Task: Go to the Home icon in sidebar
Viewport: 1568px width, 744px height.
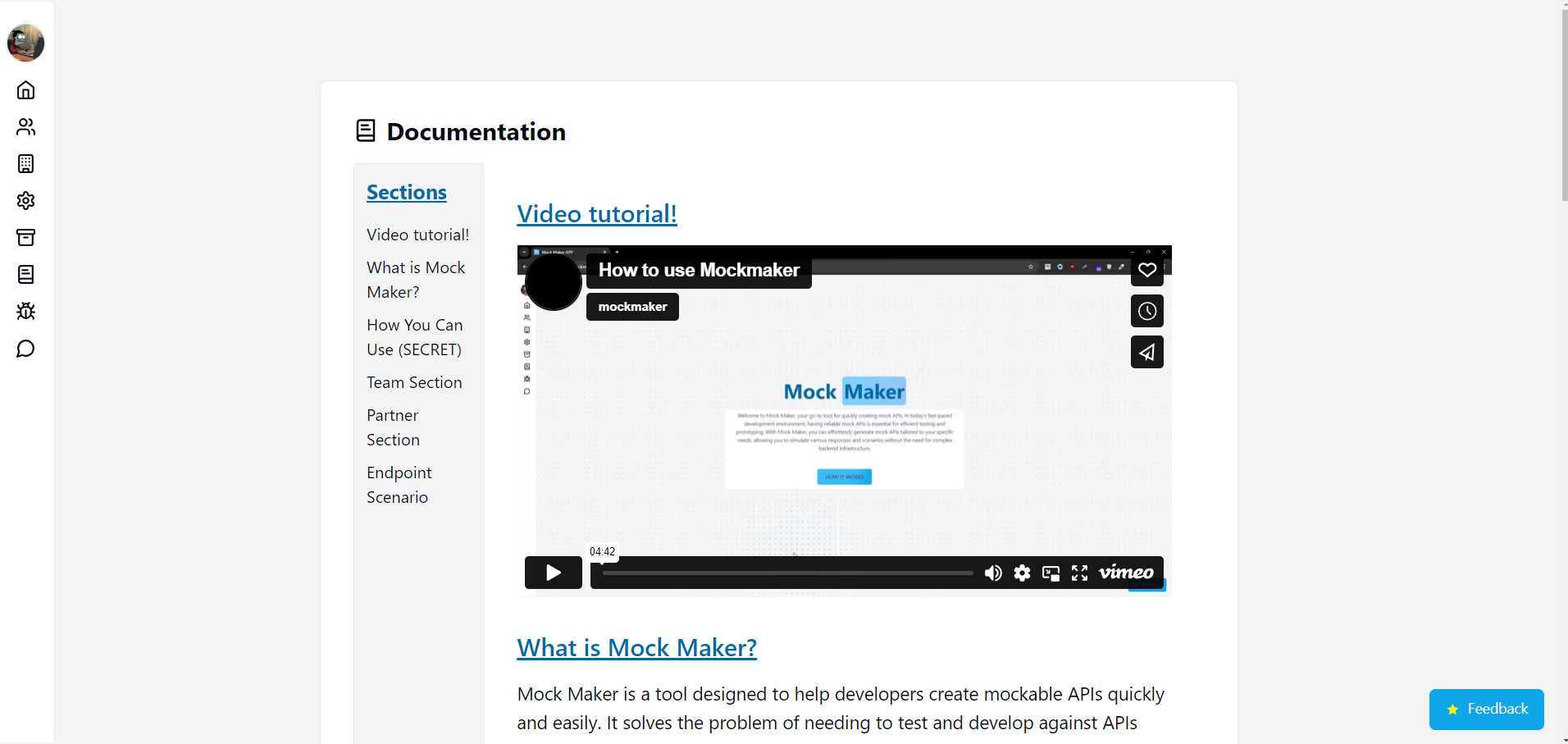Action: pyautogui.click(x=25, y=89)
